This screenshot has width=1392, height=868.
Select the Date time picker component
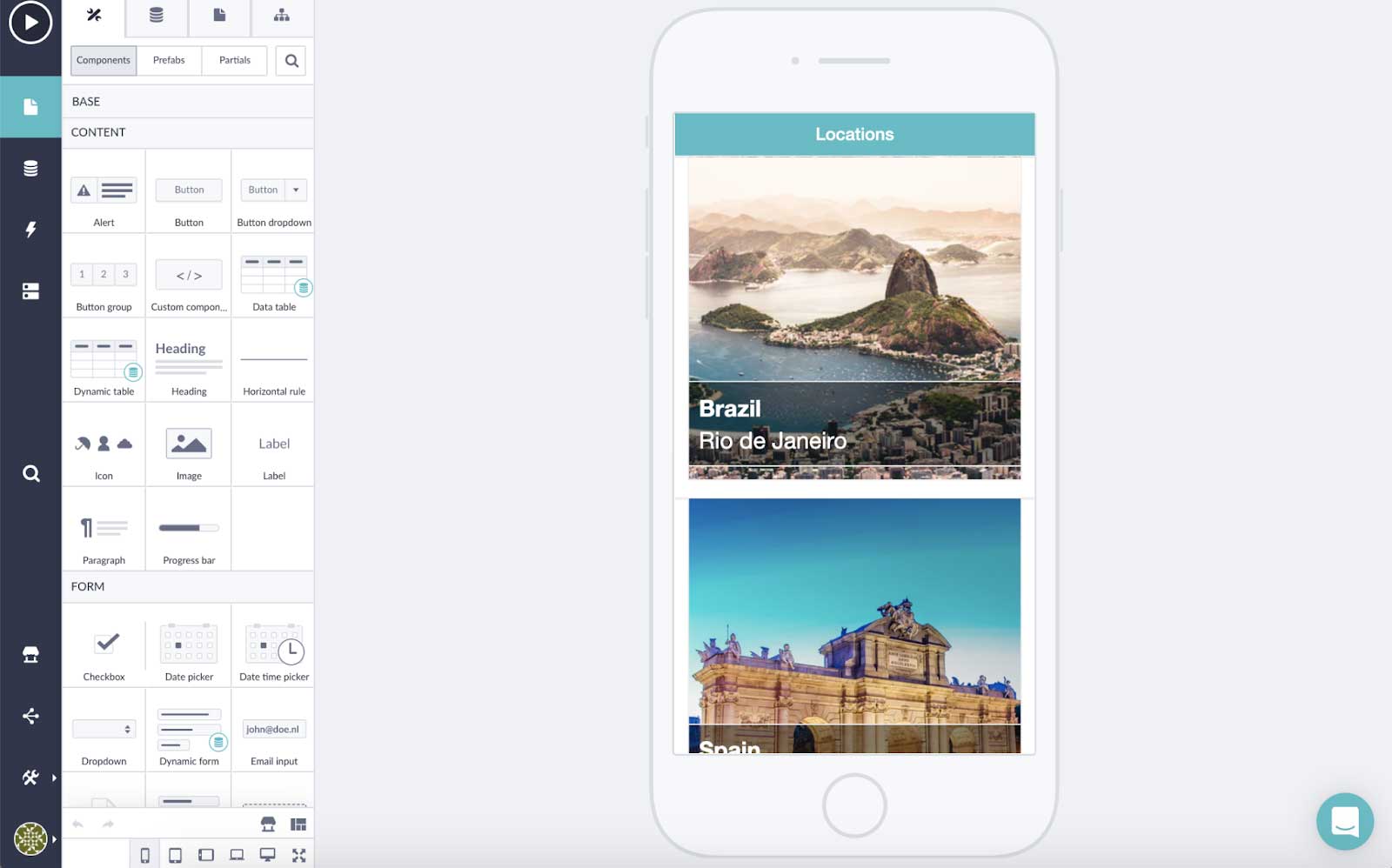pyautogui.click(x=273, y=645)
